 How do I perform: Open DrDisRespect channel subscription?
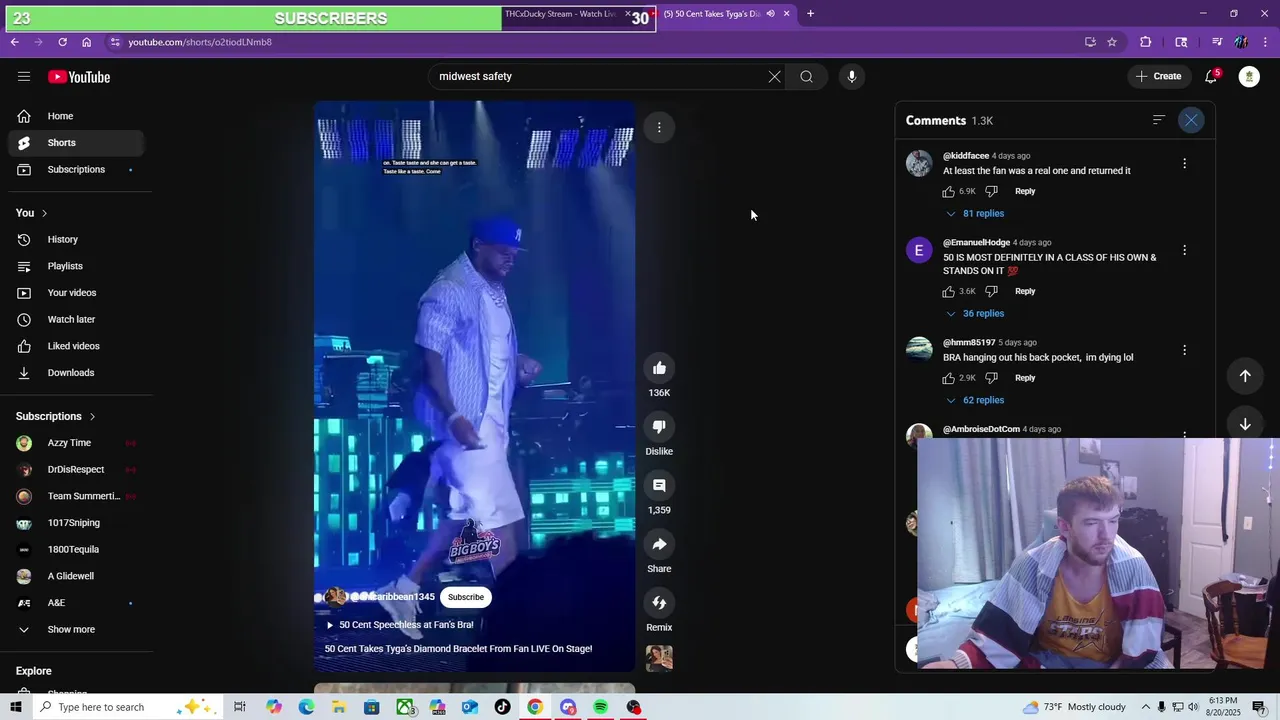[76, 470]
